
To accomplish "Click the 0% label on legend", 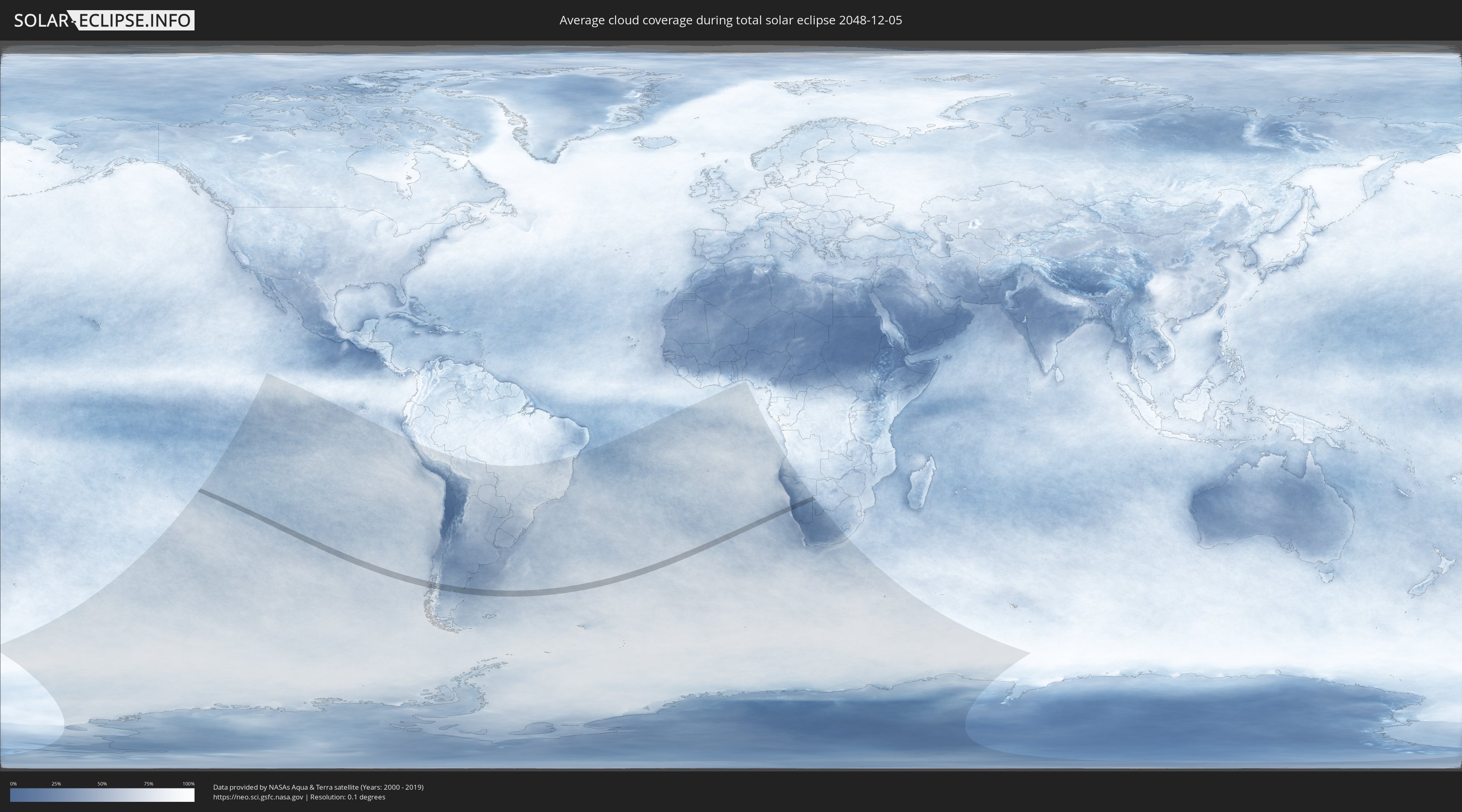I will (13, 784).
